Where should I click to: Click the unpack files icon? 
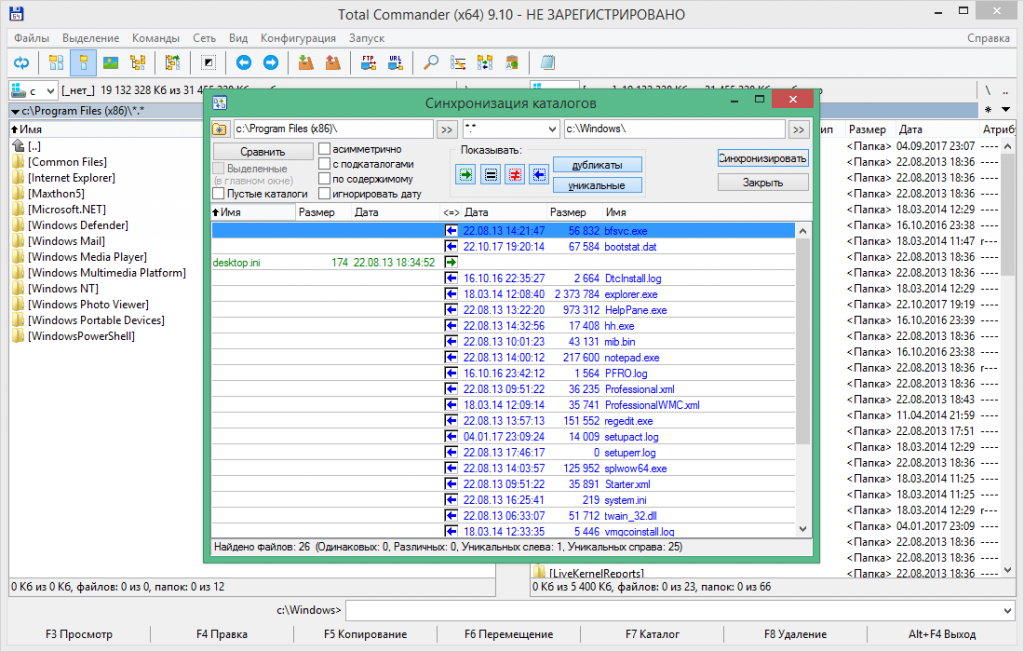click(333, 63)
